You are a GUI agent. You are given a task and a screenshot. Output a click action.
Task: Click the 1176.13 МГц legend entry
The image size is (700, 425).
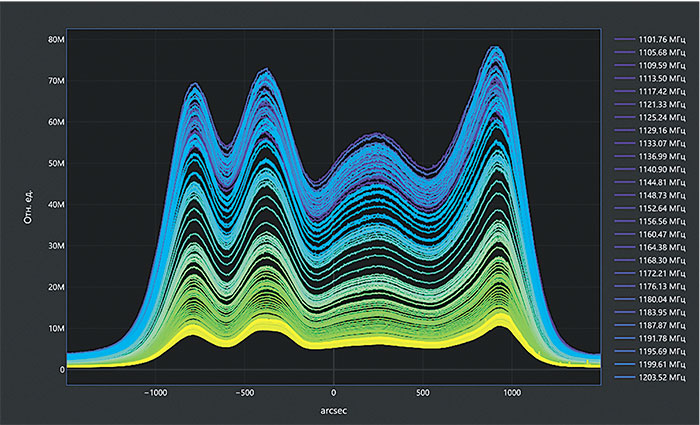click(660, 287)
